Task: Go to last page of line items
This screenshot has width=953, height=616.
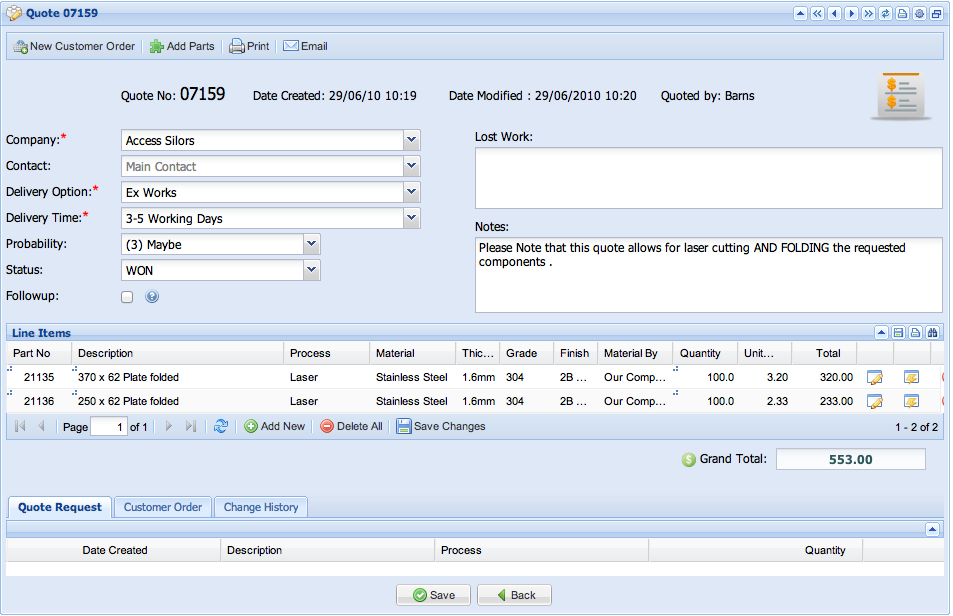Action: pyautogui.click(x=191, y=426)
